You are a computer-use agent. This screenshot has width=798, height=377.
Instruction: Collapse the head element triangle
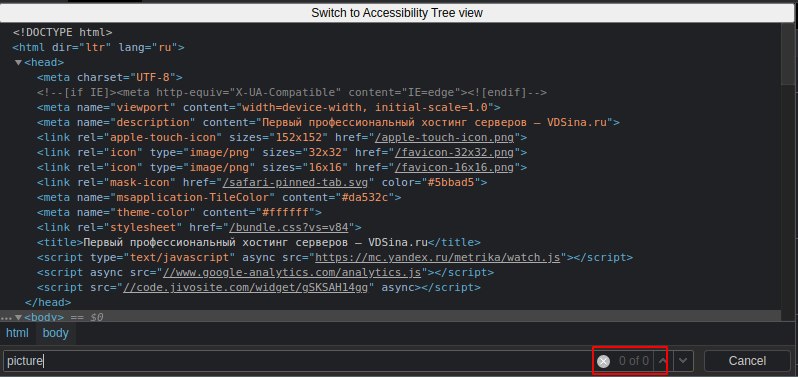(x=18, y=63)
